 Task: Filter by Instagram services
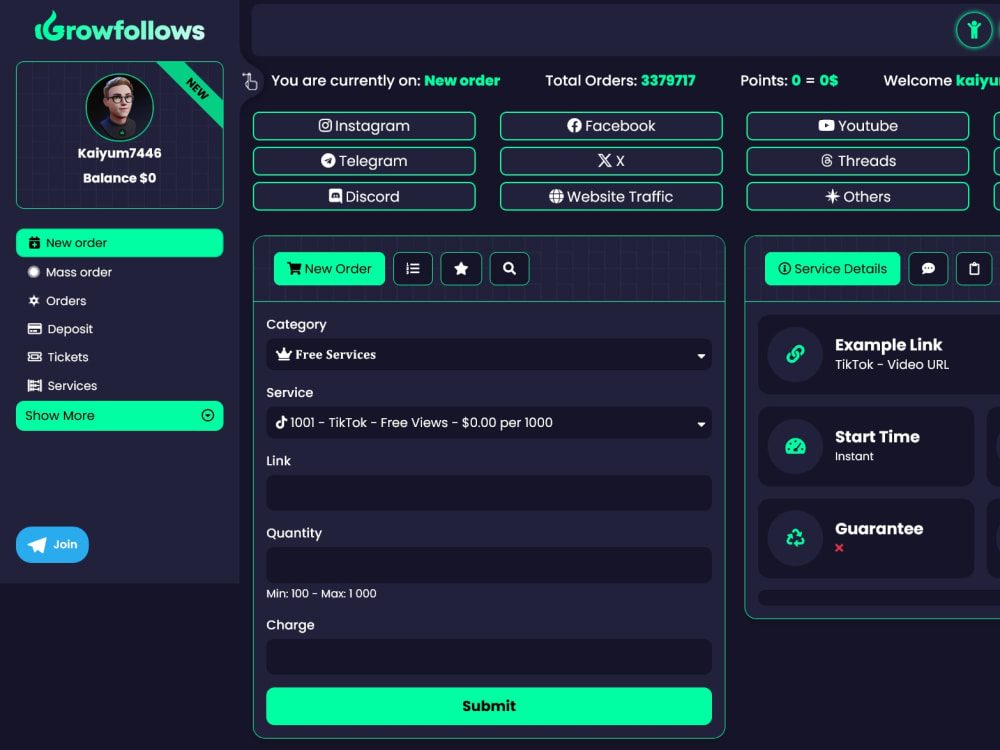point(364,126)
